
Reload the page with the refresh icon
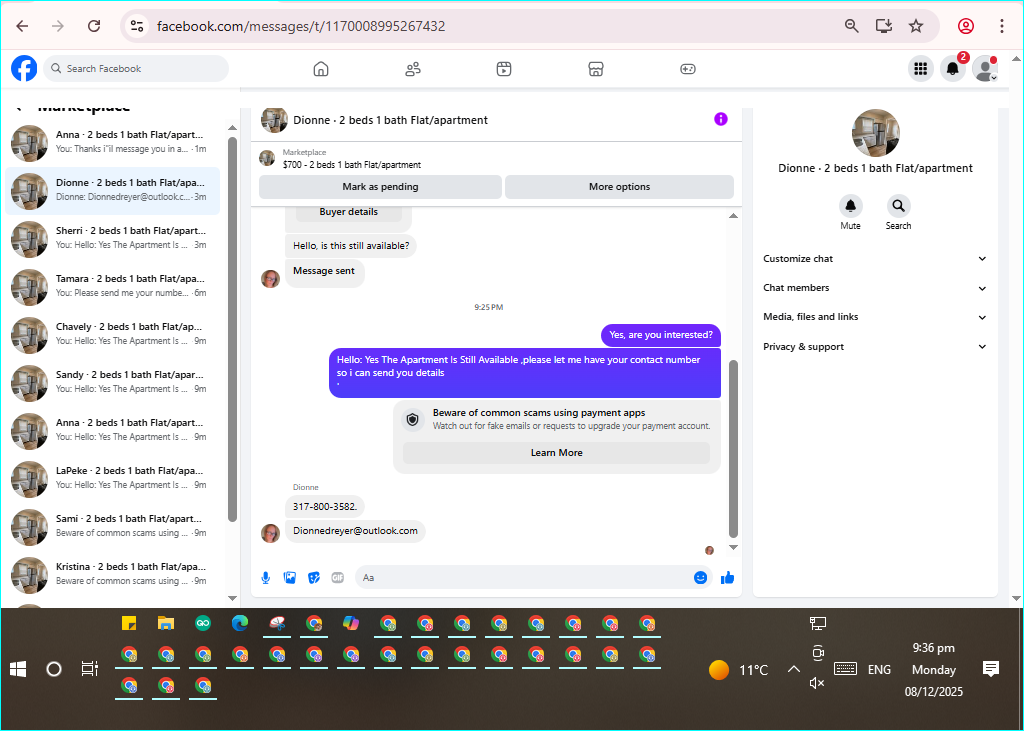pos(94,26)
